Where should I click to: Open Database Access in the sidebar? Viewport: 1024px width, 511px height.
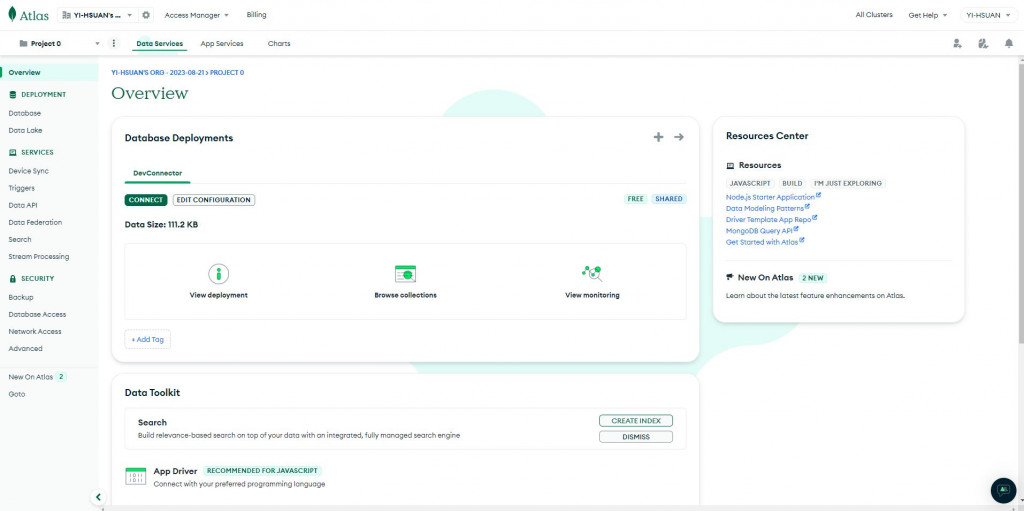tap(37, 314)
